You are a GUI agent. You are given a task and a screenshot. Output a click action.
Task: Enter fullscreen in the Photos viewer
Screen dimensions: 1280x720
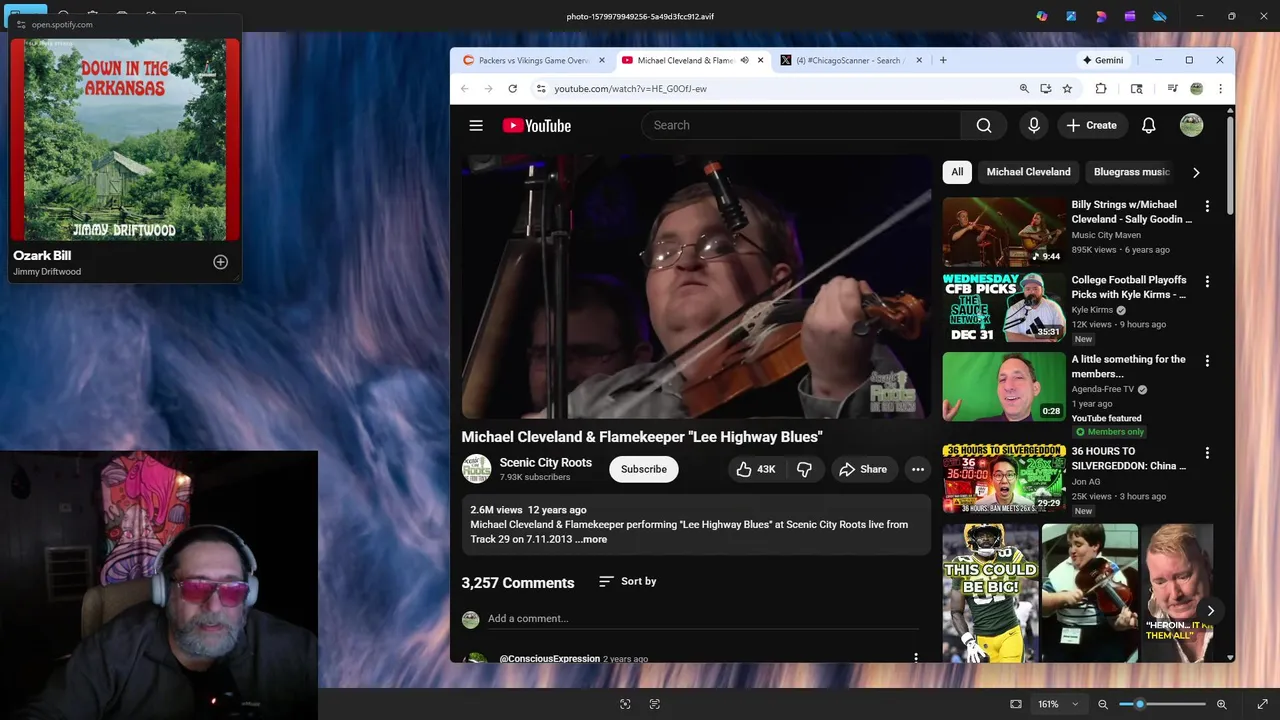pos(1262,704)
